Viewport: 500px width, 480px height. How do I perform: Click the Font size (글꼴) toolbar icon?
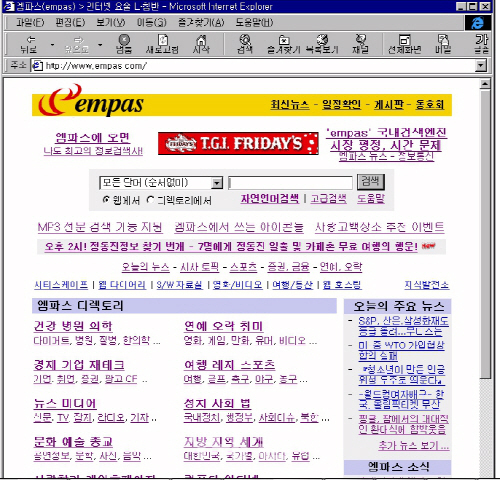click(x=481, y=44)
